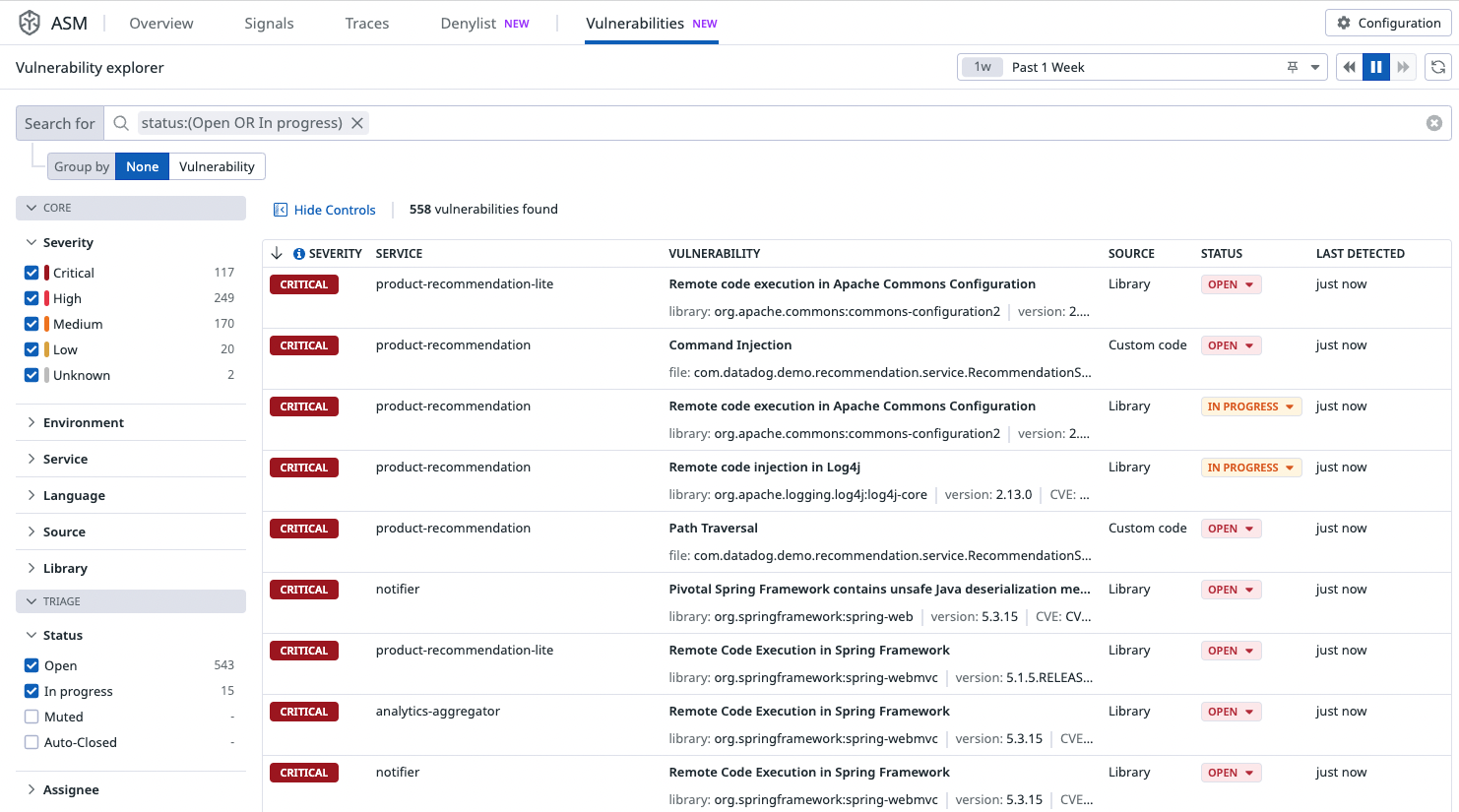Click the ASM shield logo icon
Viewport: 1459px width, 812px height.
30,23
